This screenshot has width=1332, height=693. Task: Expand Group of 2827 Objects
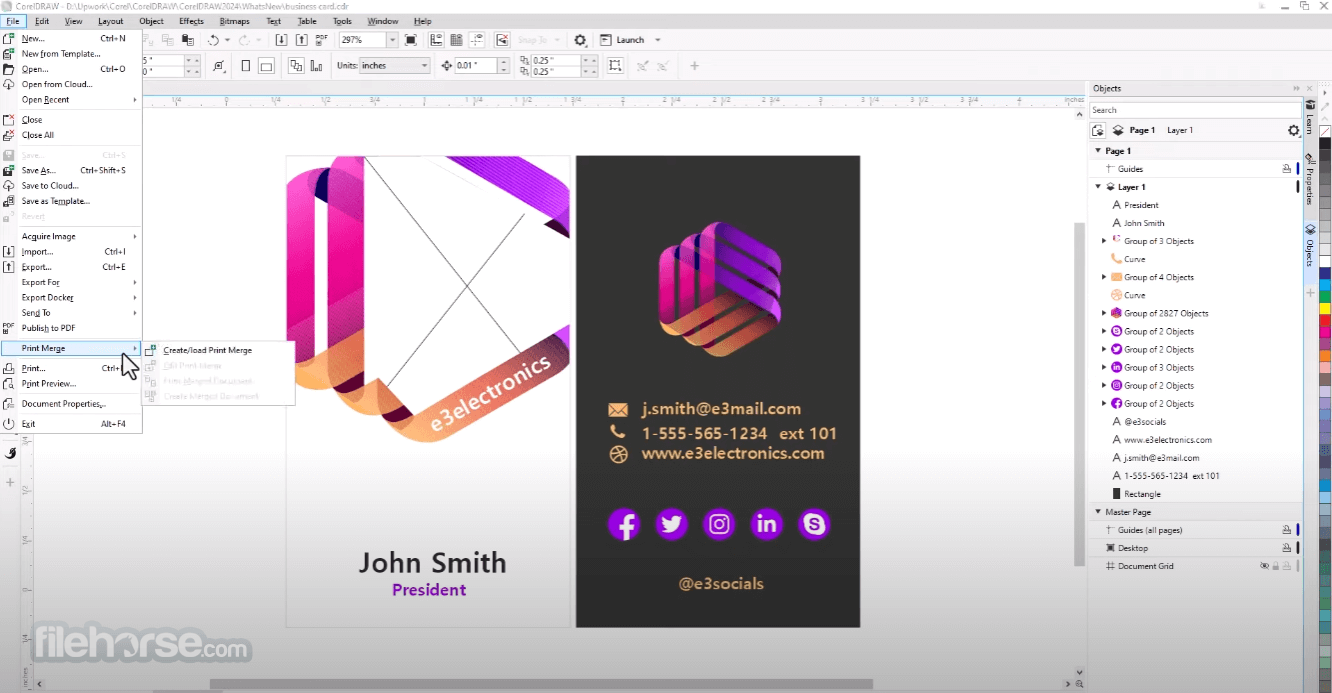[1104, 313]
